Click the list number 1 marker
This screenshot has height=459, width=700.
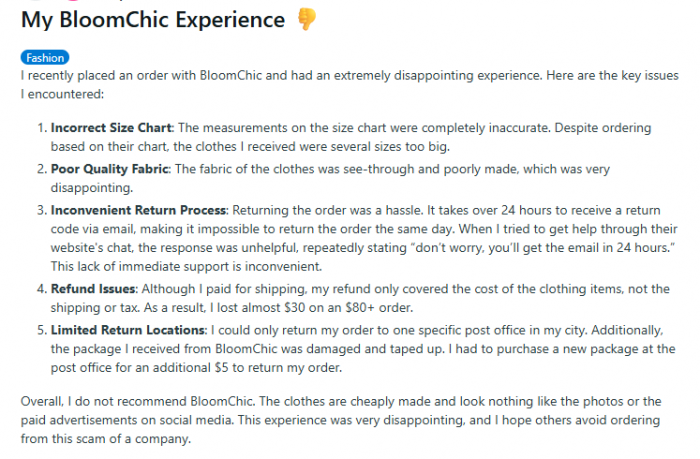click(42, 128)
